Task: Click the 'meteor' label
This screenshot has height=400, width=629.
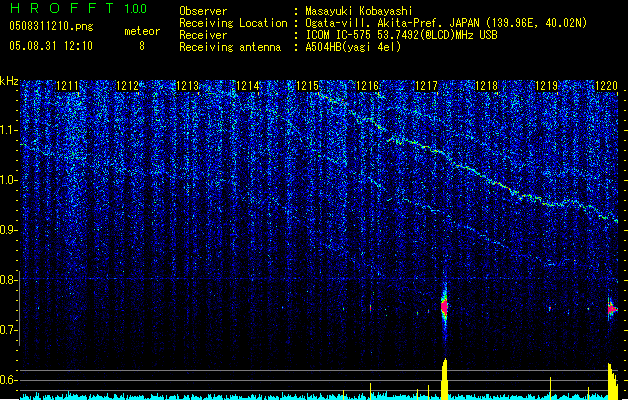Action: (142, 31)
